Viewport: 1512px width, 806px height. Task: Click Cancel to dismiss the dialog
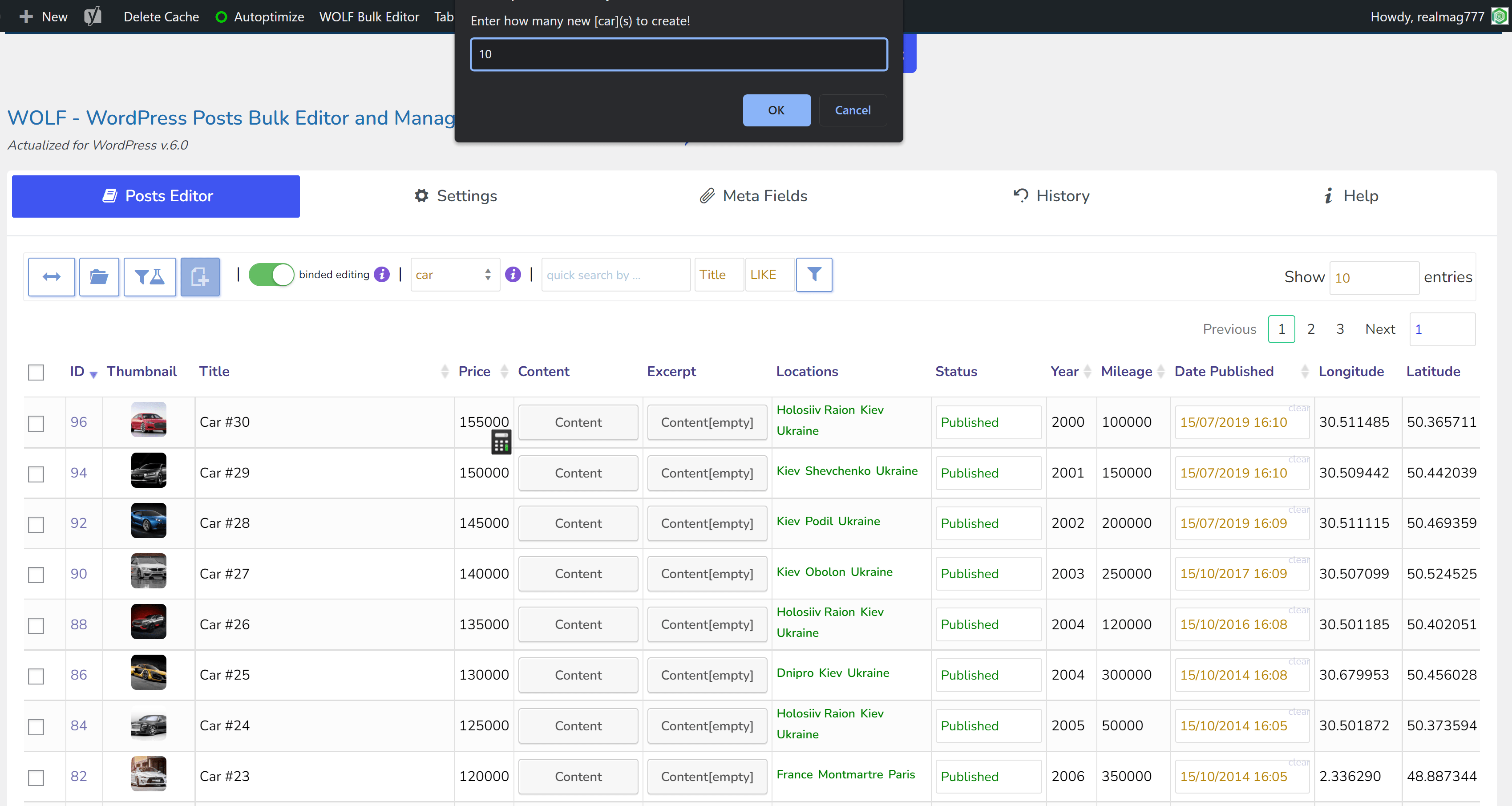click(x=852, y=110)
